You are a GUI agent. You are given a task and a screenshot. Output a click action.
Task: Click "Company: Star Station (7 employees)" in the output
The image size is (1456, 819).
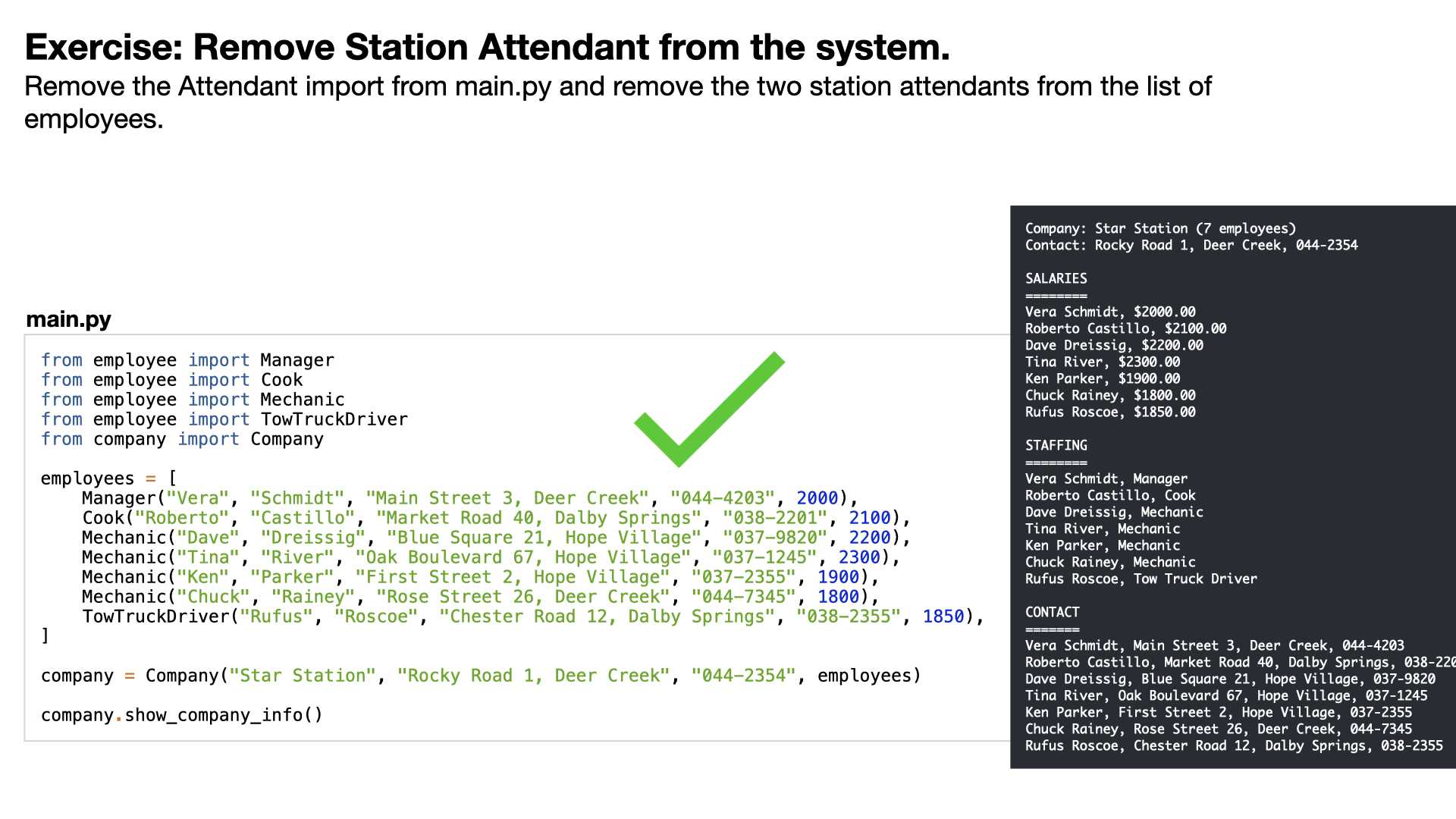click(1160, 228)
